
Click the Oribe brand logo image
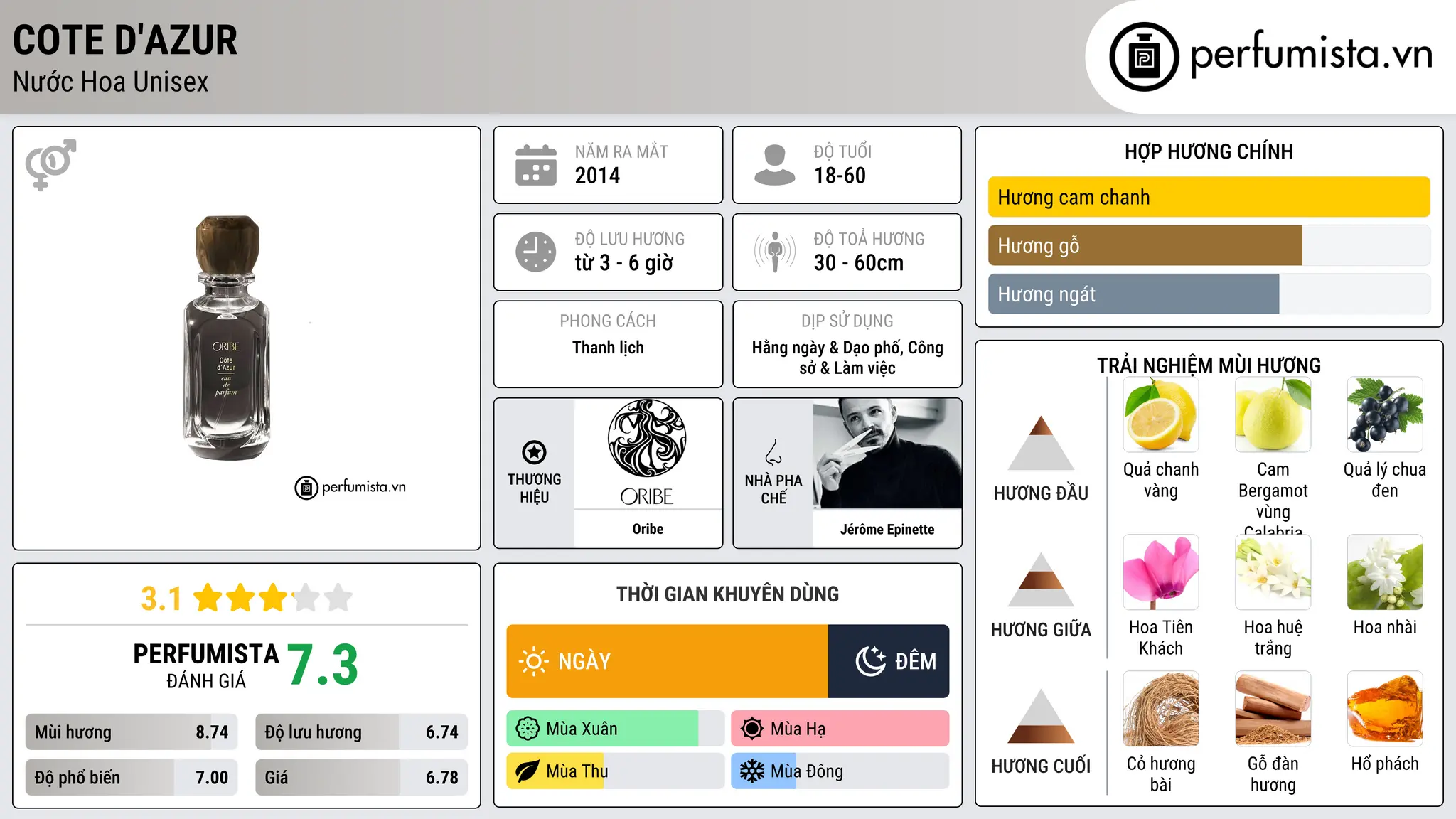point(648,453)
